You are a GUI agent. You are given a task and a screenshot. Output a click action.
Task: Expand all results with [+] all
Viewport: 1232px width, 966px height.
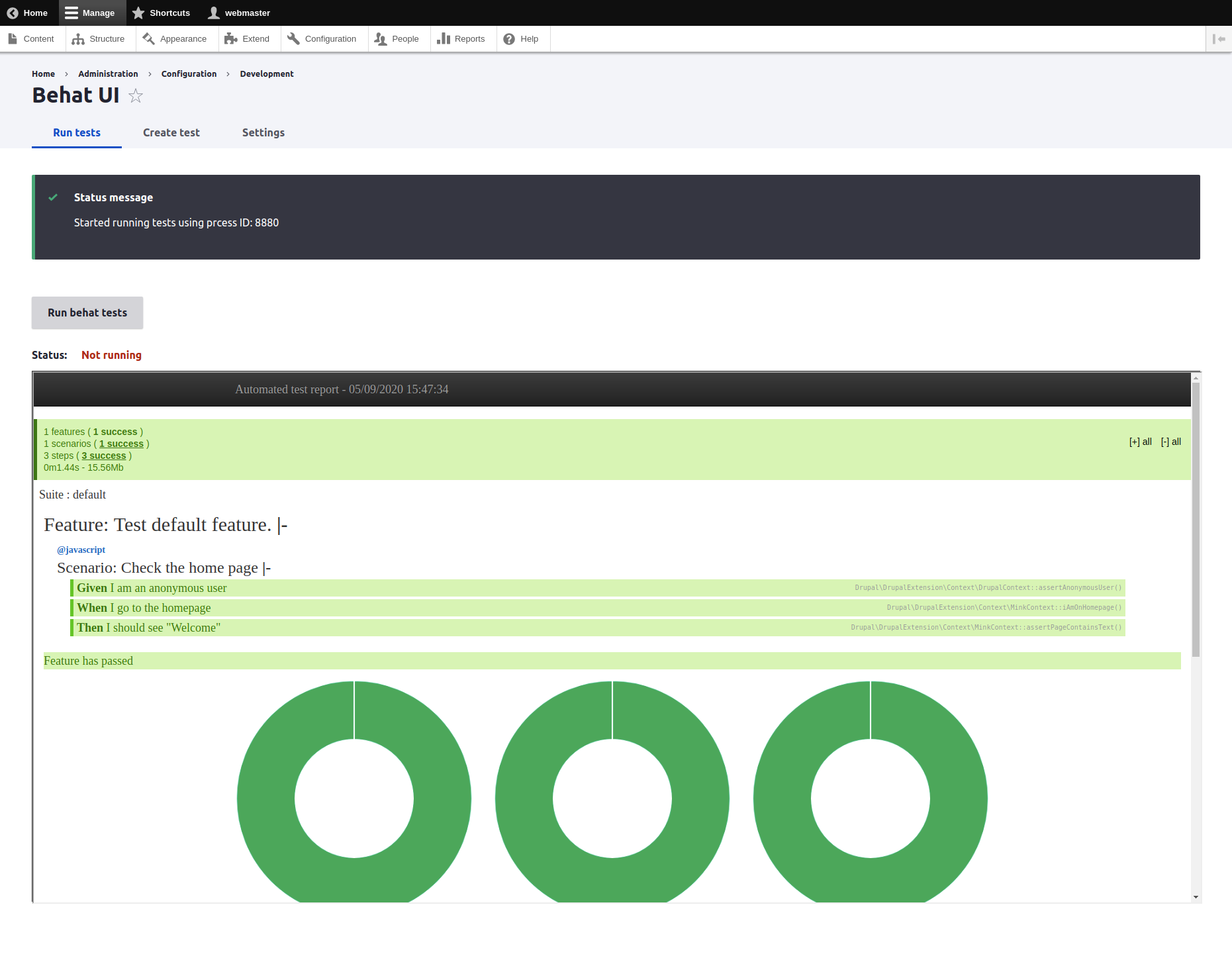(x=1140, y=442)
